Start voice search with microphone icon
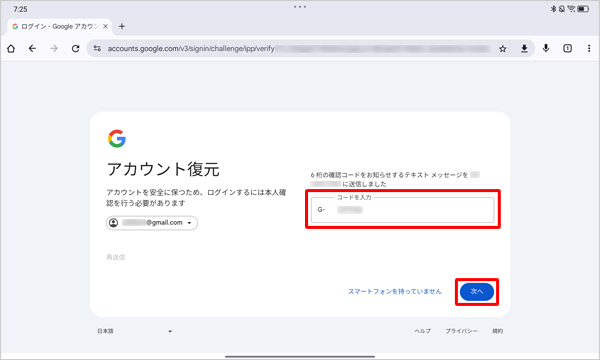Screen dimensions: 600x360 546,48
